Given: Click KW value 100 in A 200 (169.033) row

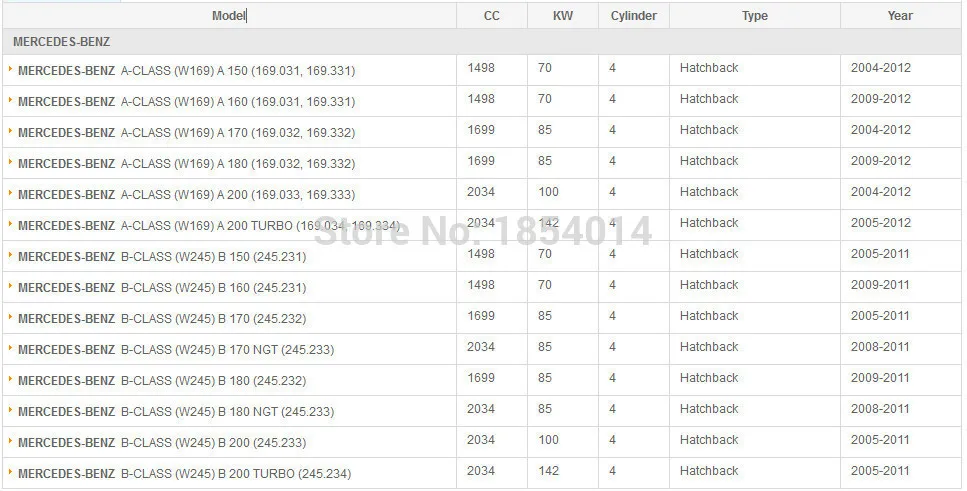Looking at the screenshot, I should coord(548,192).
